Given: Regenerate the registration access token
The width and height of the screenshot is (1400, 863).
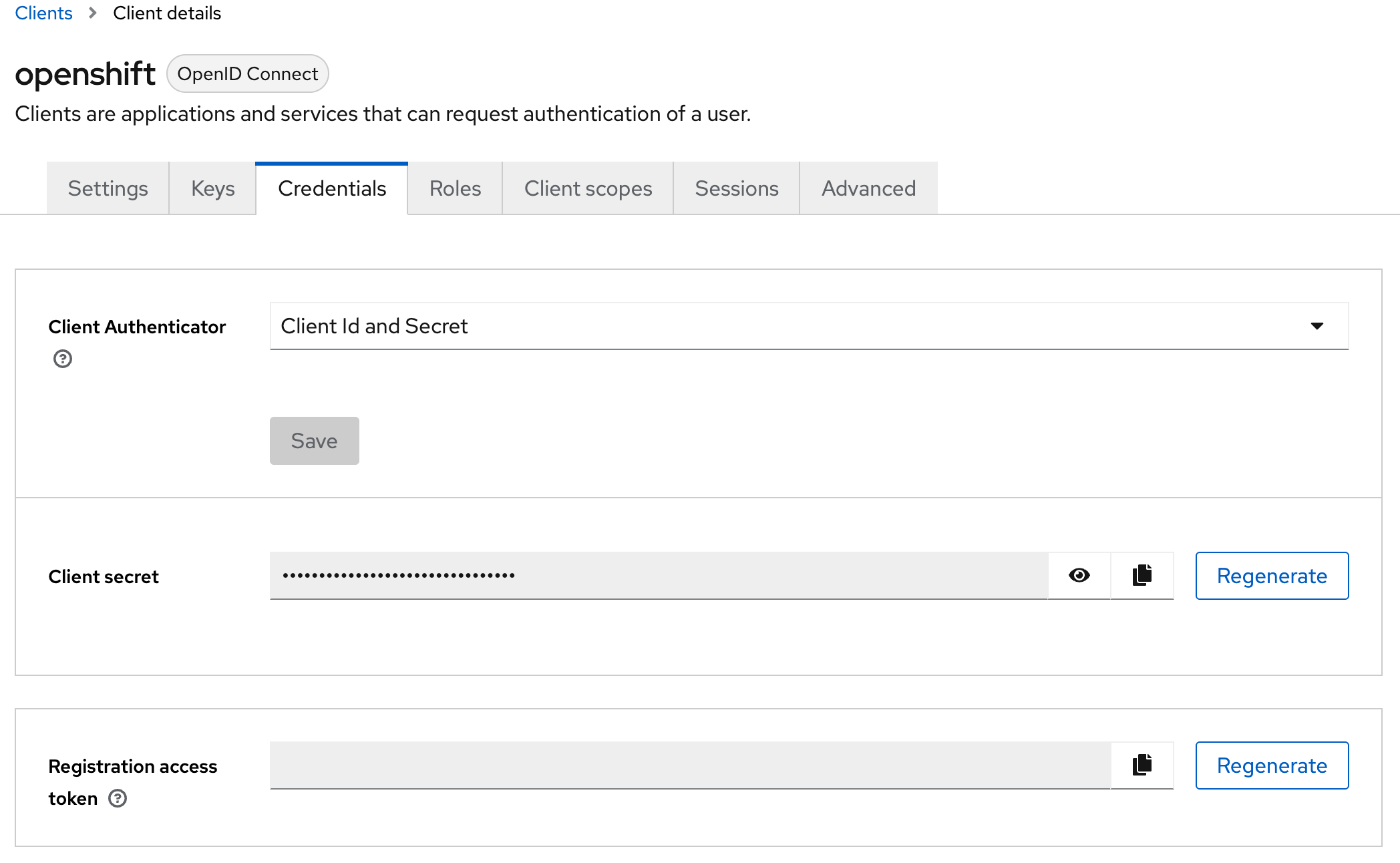Looking at the screenshot, I should pyautogui.click(x=1272, y=765).
